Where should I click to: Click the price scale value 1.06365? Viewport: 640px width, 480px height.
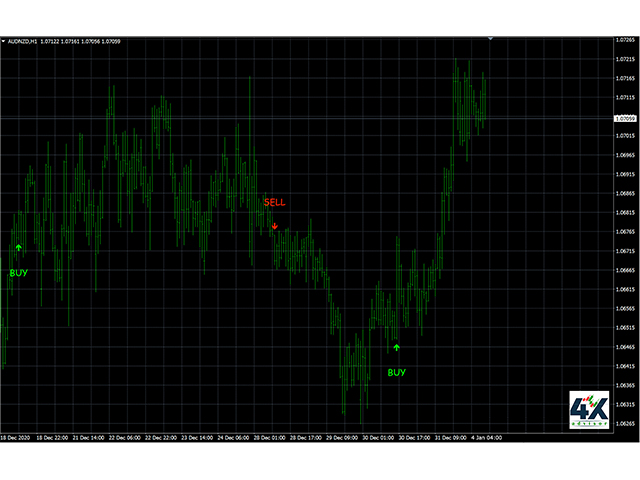(x=625, y=385)
